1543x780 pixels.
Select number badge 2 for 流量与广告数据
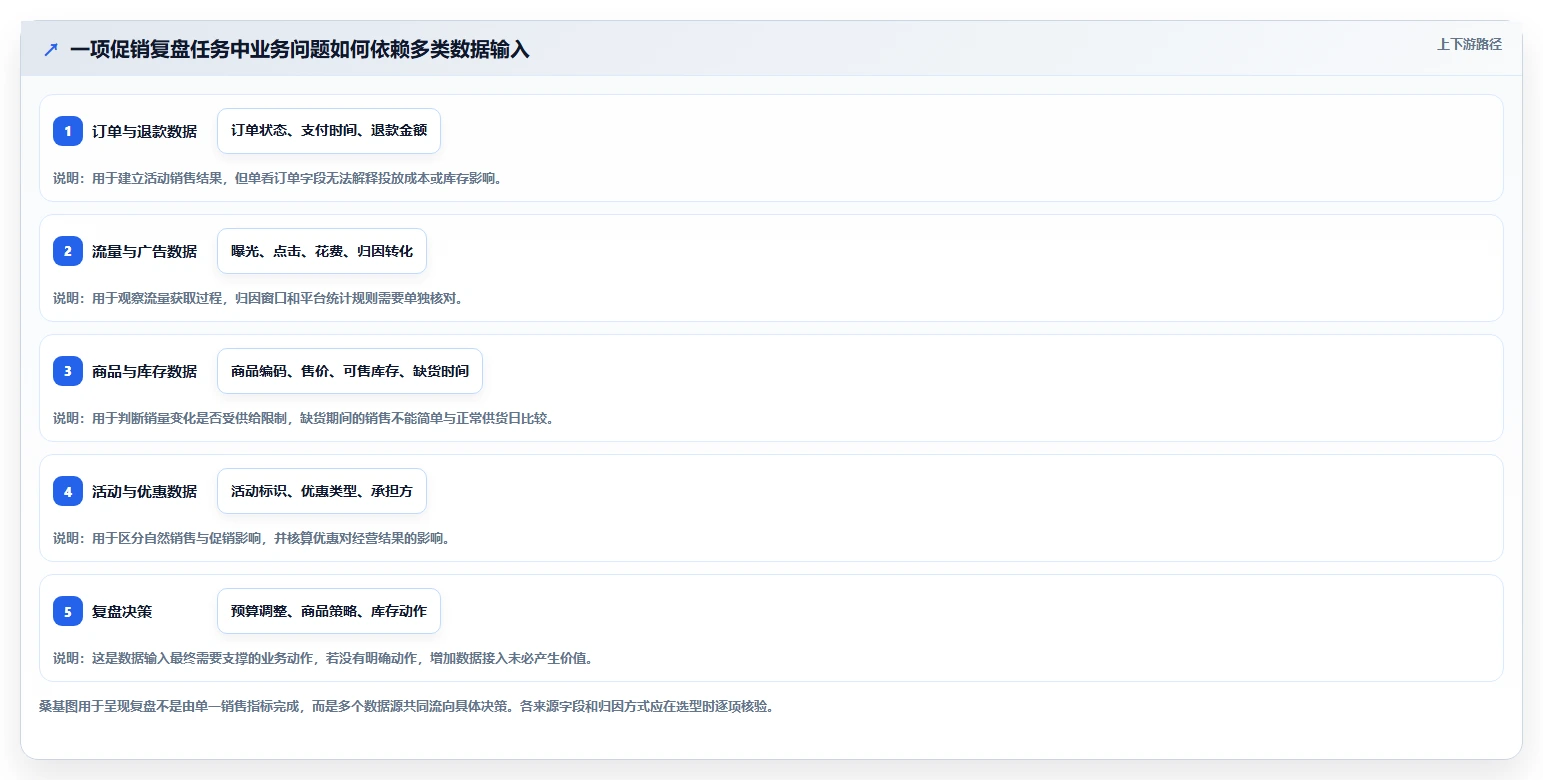(x=68, y=251)
